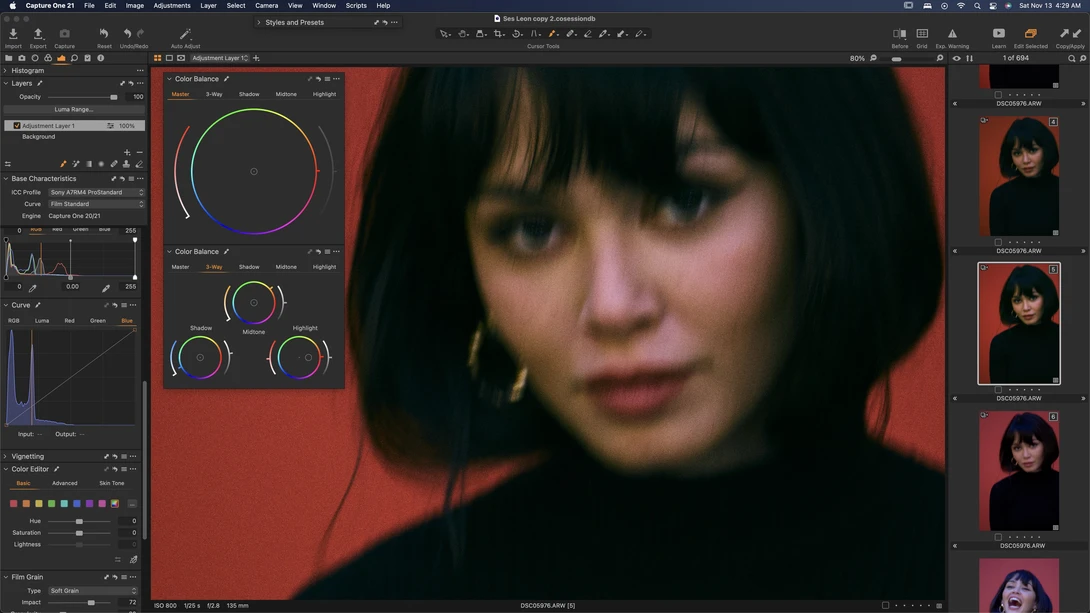Open the ICC Profile dropdown
The width and height of the screenshot is (1090, 613).
97,193
